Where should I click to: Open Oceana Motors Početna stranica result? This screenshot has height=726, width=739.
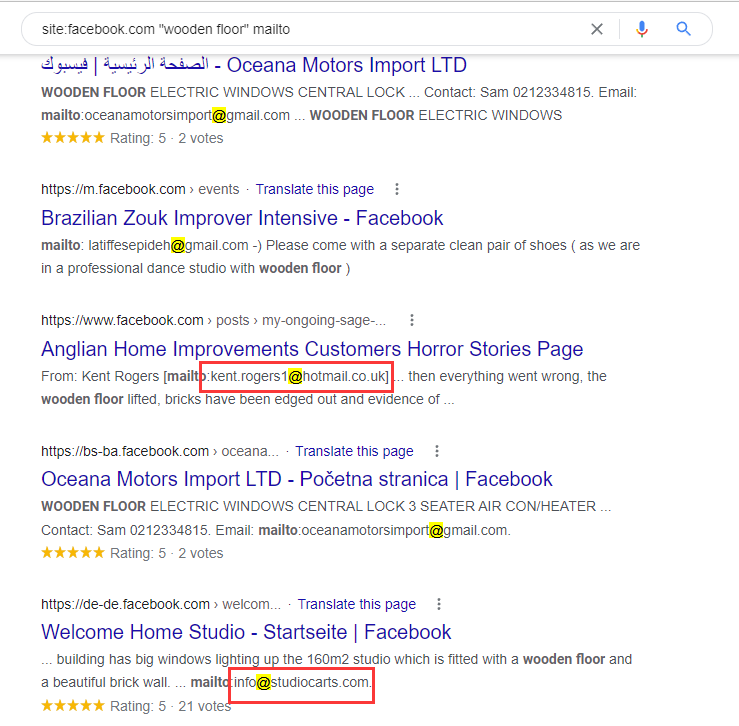tap(296, 479)
